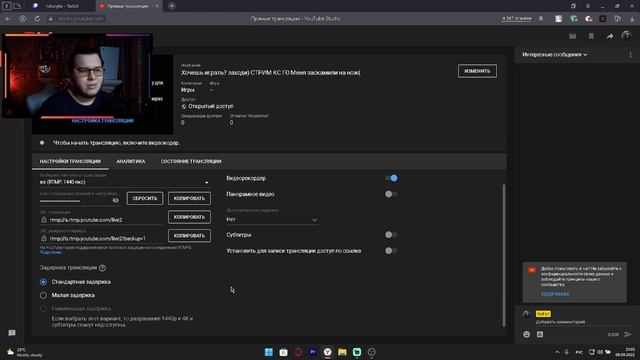Reveal the hidden stream key with eye icon

pos(116,200)
